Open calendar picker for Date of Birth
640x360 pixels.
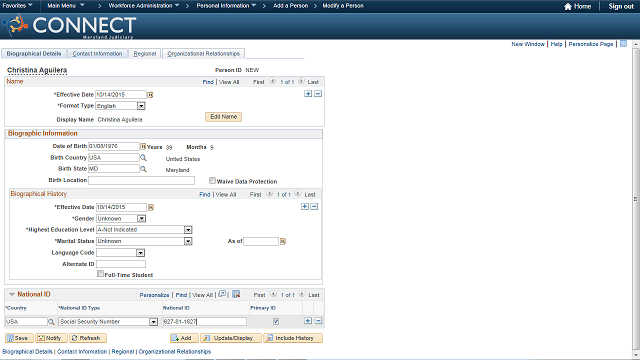click(143, 146)
